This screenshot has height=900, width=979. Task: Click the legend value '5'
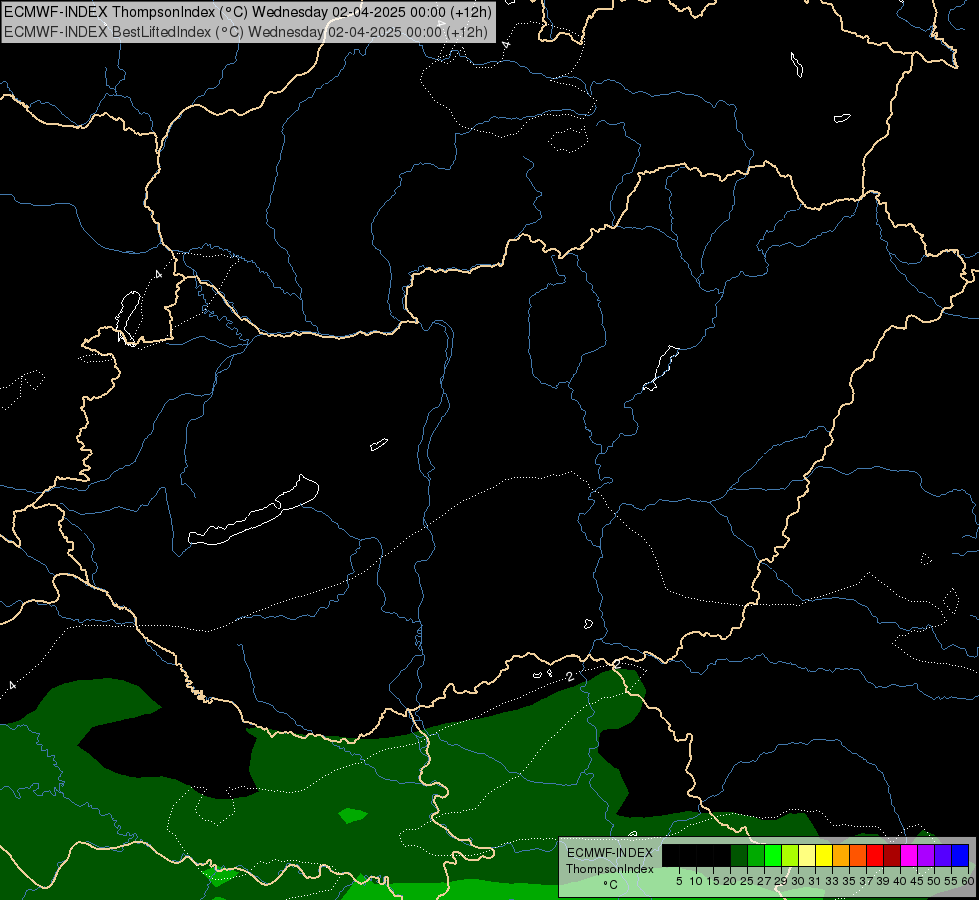click(679, 881)
